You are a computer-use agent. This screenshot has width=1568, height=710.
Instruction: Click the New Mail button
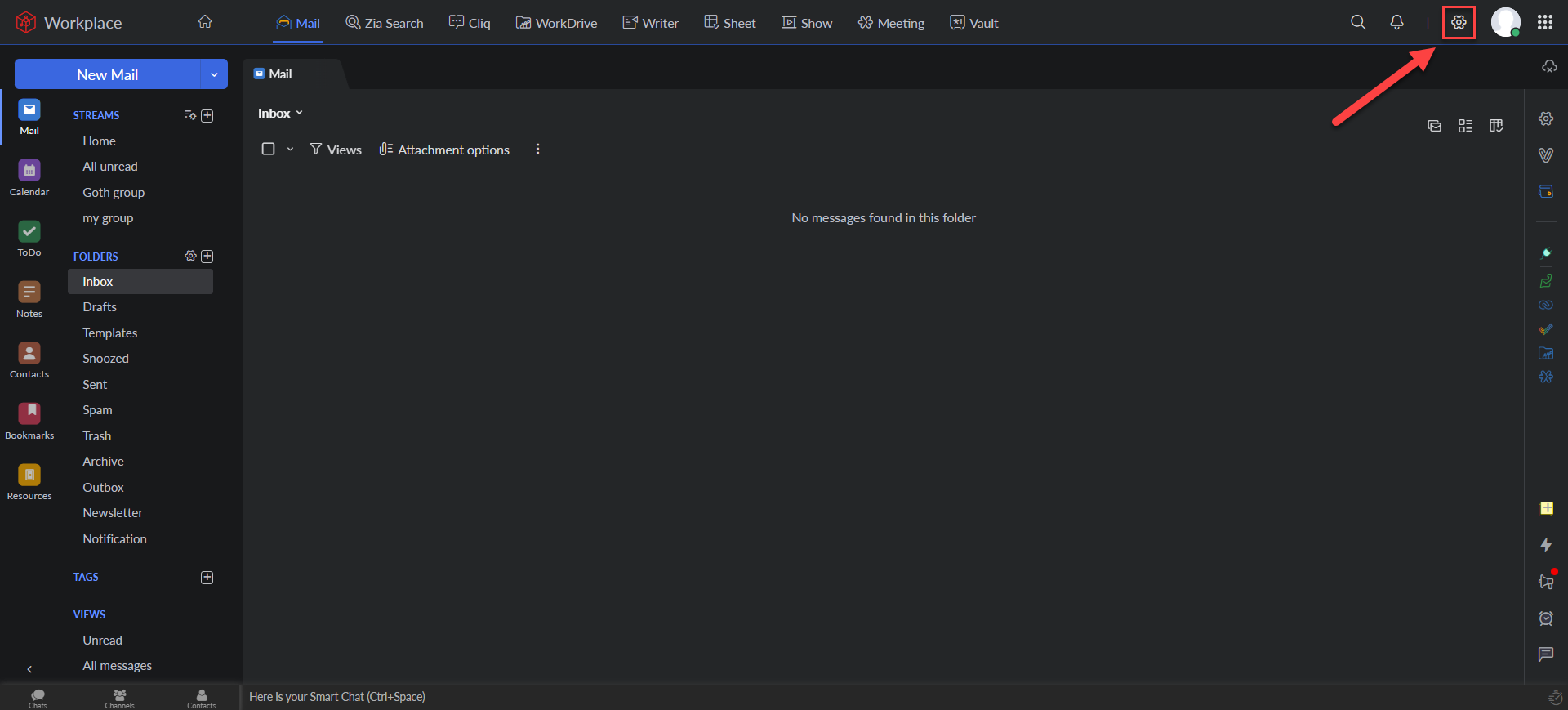point(107,74)
